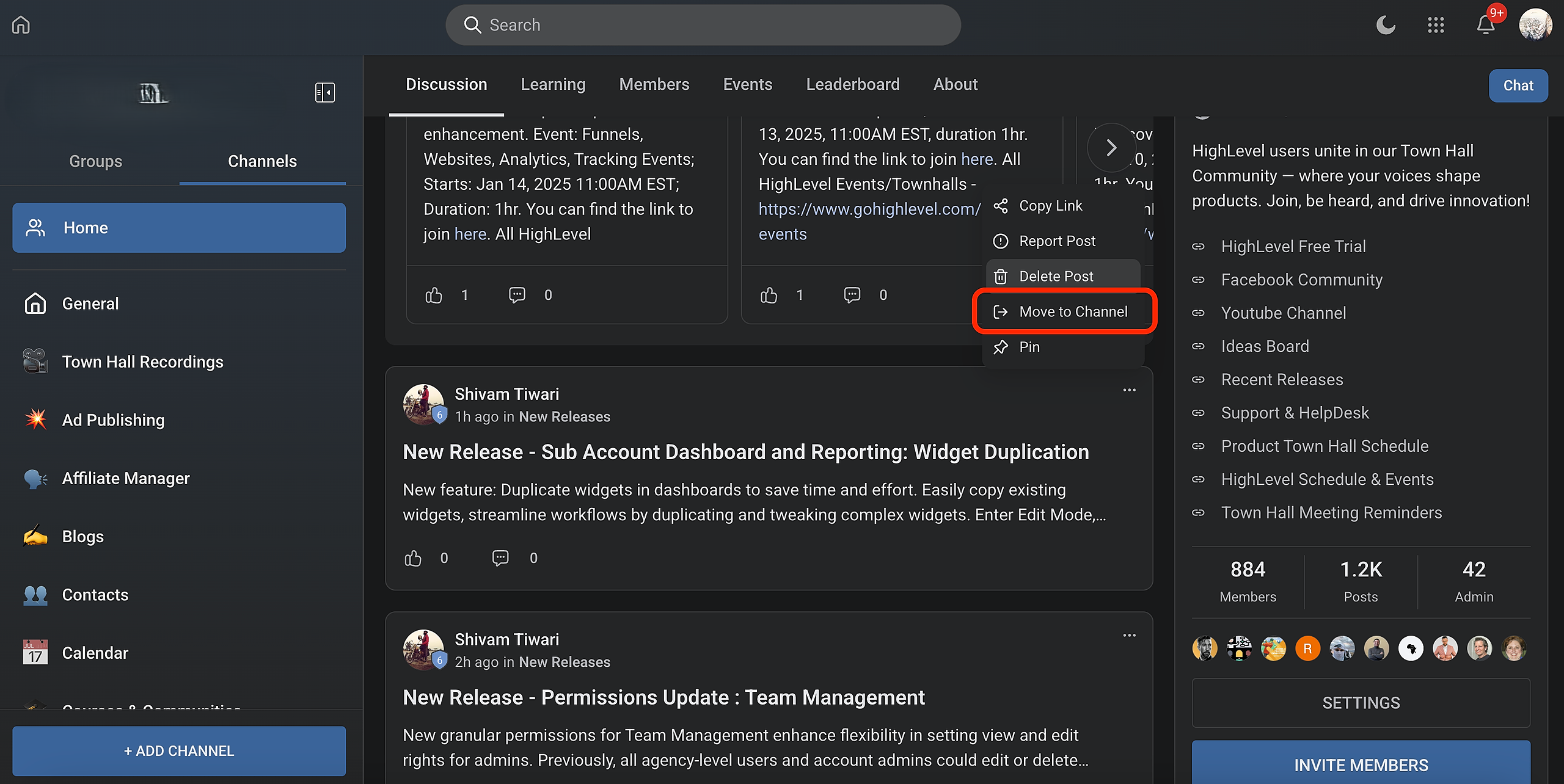Select the Home channel

pos(179,228)
